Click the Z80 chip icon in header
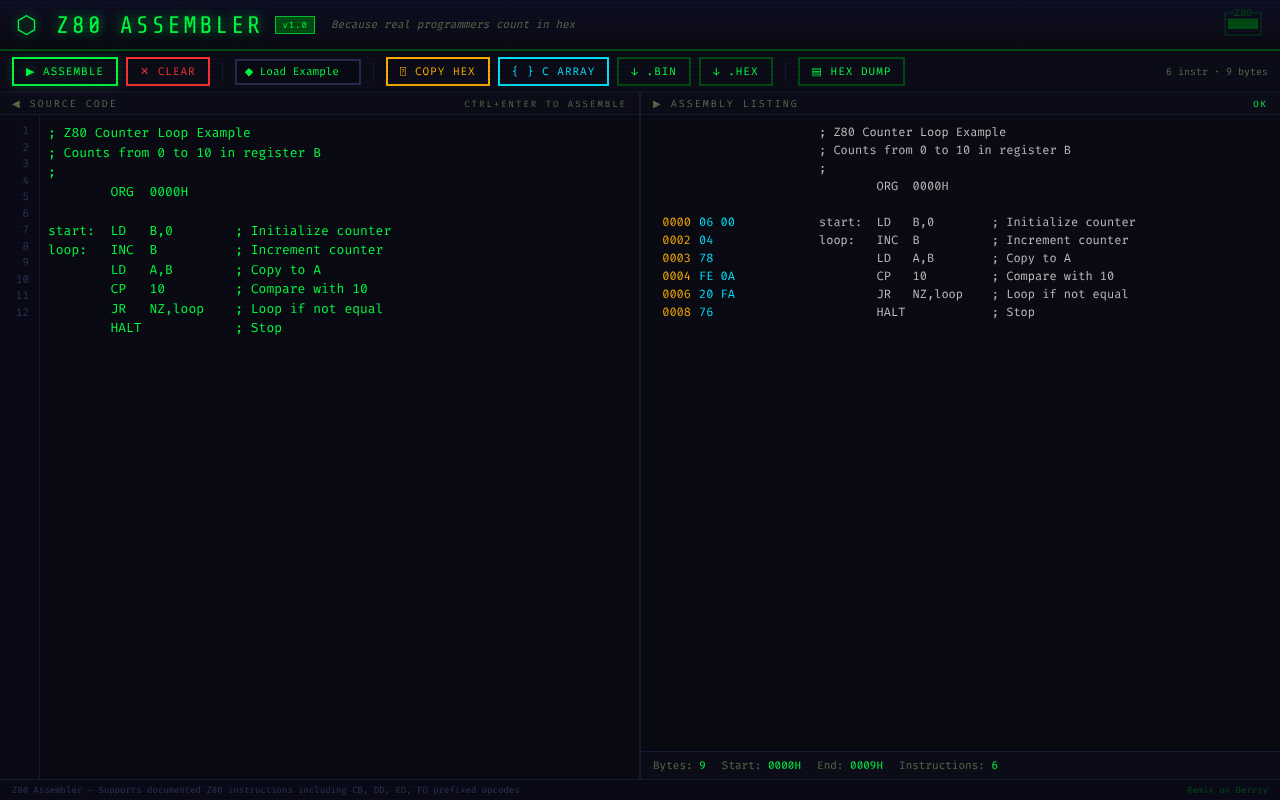Image resolution: width=1280 pixels, height=800 pixels. 1243,23
